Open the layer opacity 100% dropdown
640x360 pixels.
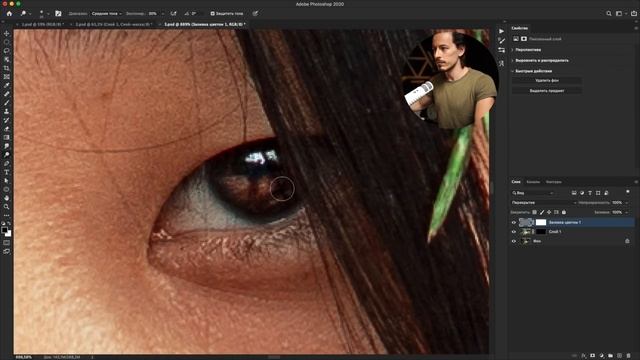point(627,202)
